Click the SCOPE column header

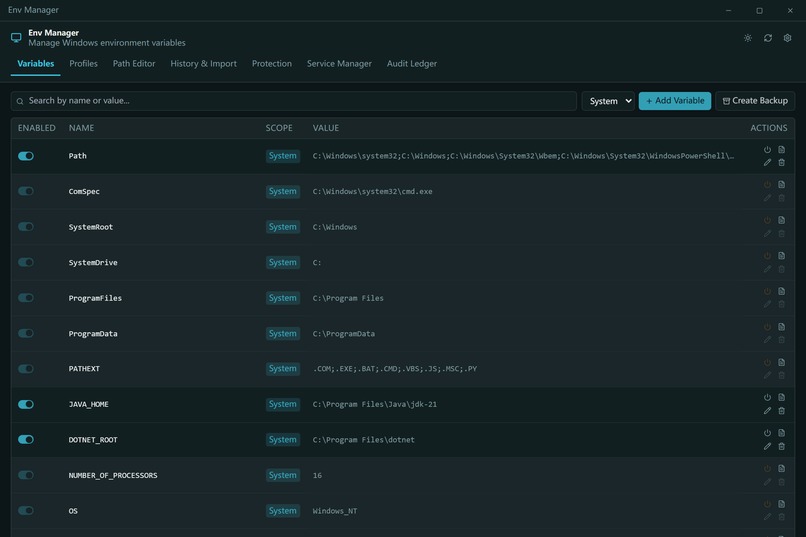279,128
